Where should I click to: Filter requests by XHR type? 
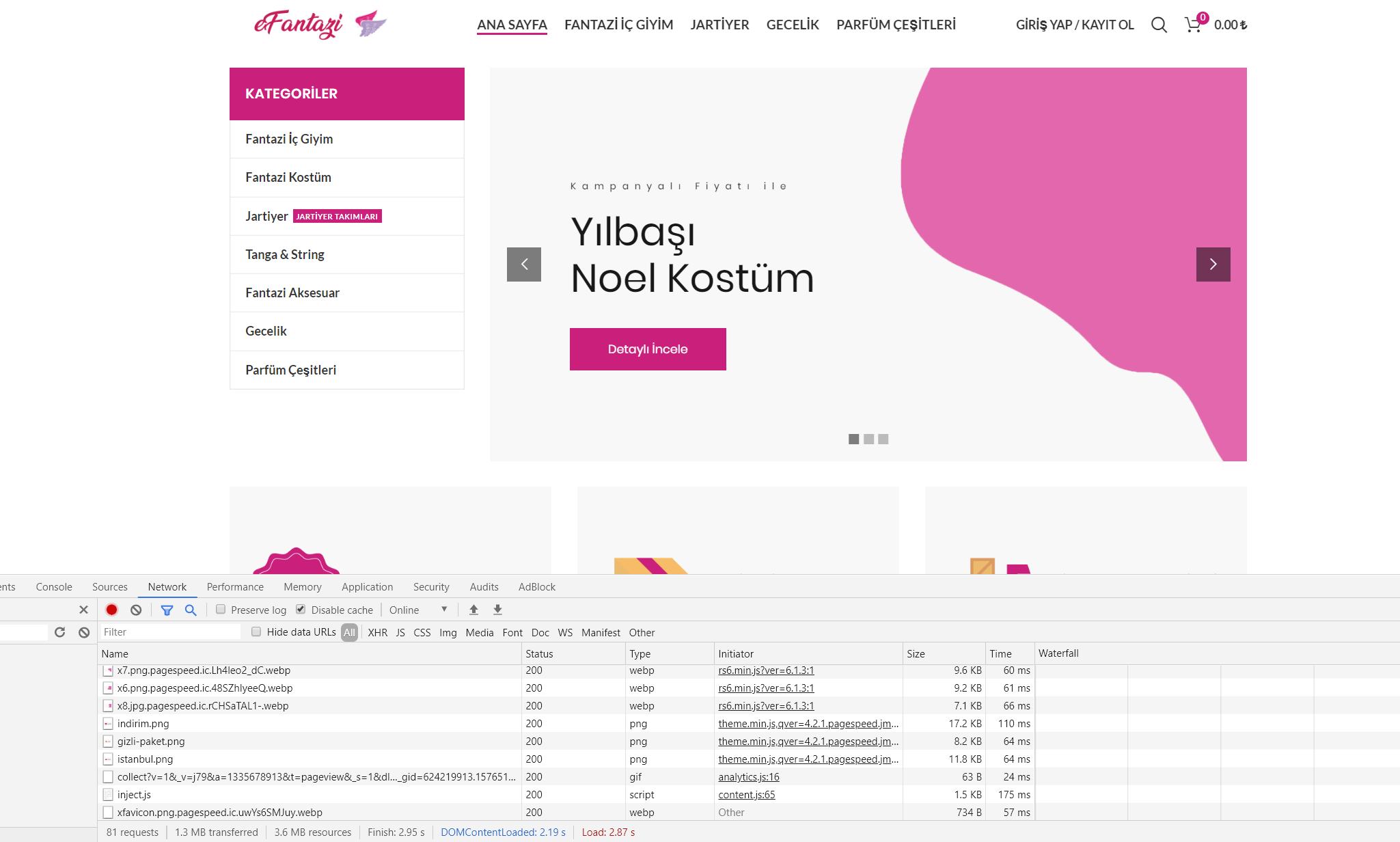coord(377,632)
